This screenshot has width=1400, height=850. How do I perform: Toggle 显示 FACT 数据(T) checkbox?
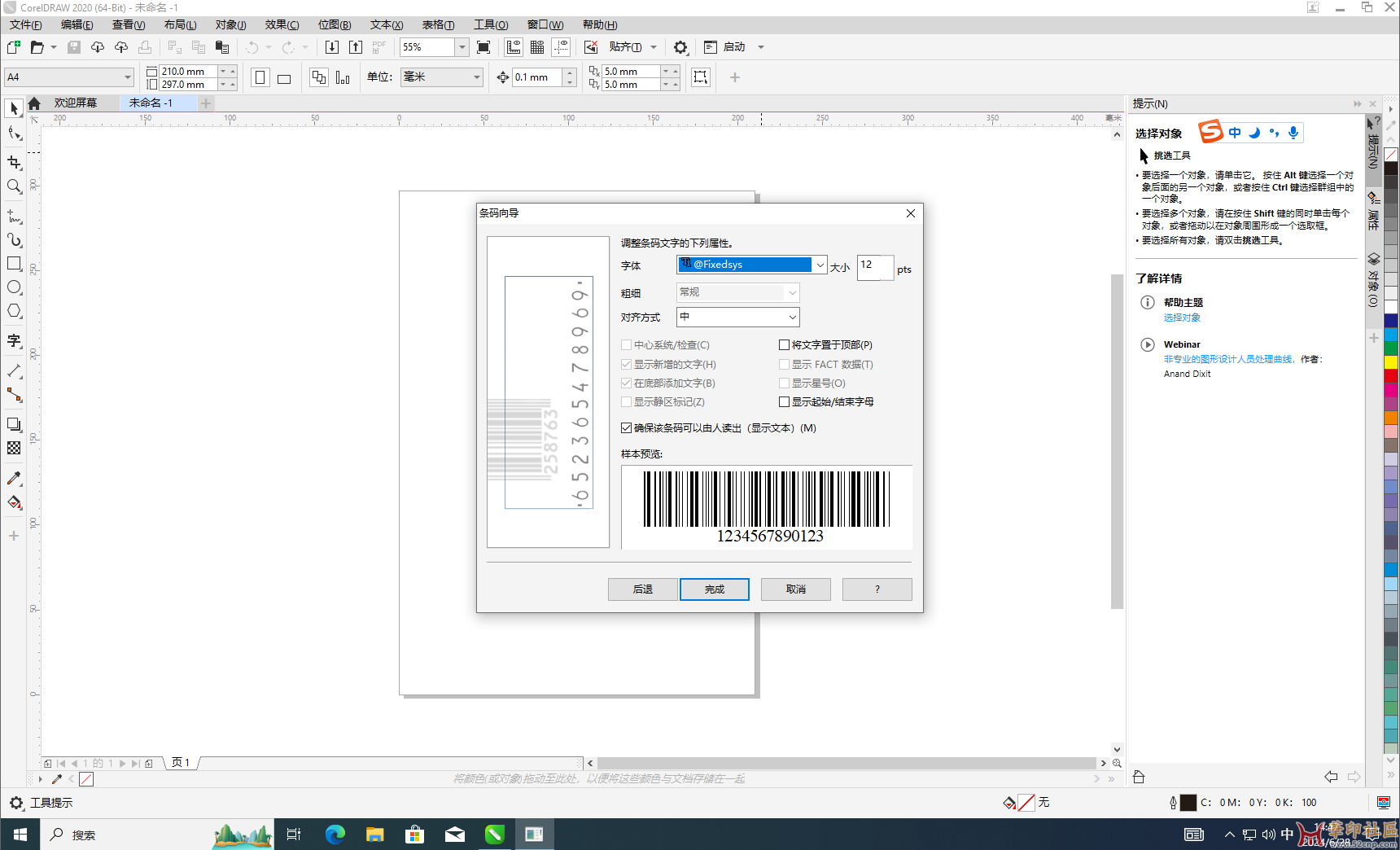point(785,365)
